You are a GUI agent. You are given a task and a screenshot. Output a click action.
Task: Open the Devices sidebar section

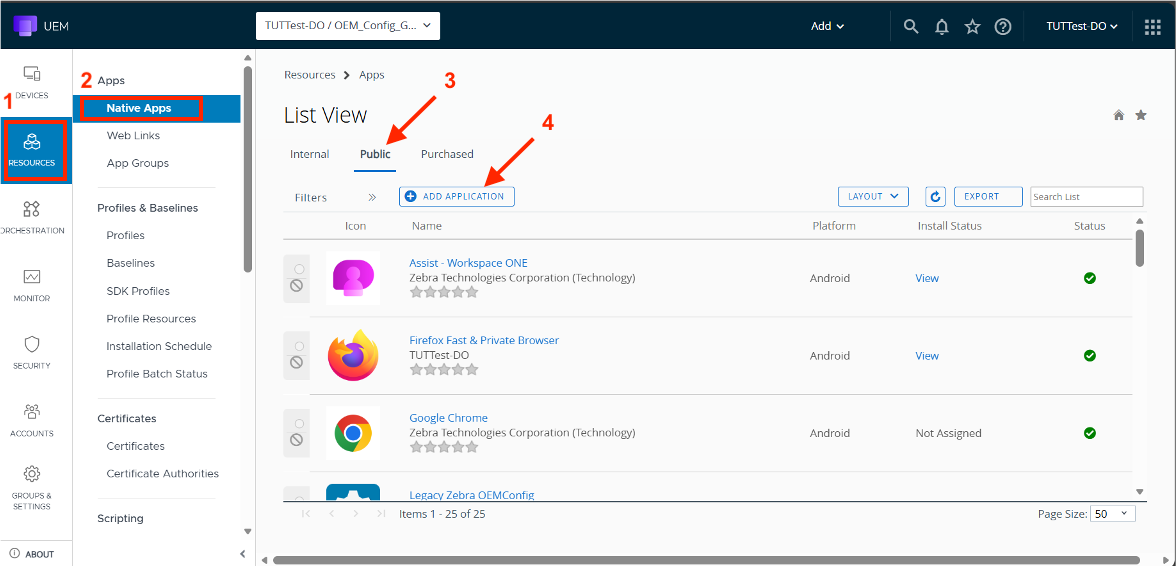pos(31,81)
